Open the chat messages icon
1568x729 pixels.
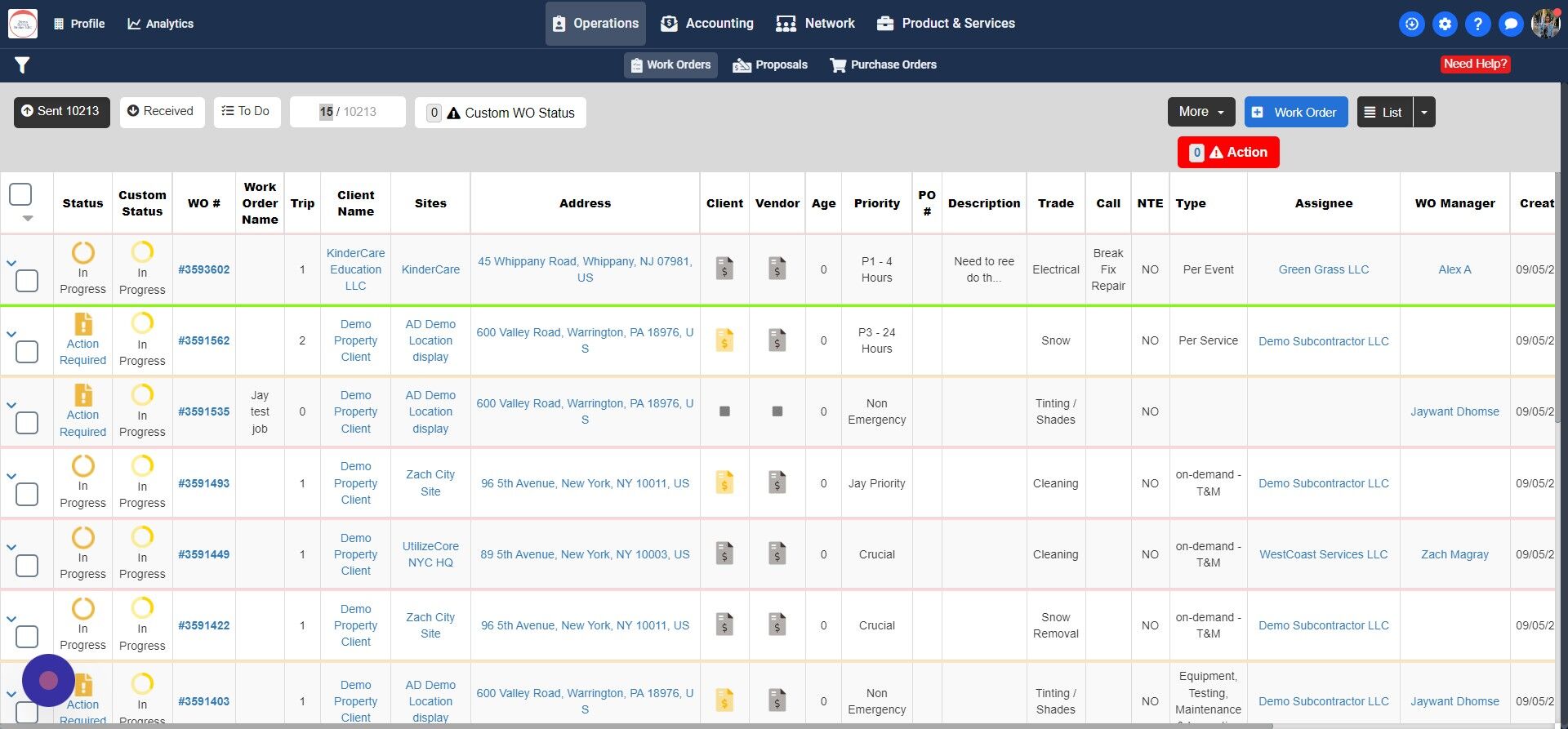tap(1511, 24)
